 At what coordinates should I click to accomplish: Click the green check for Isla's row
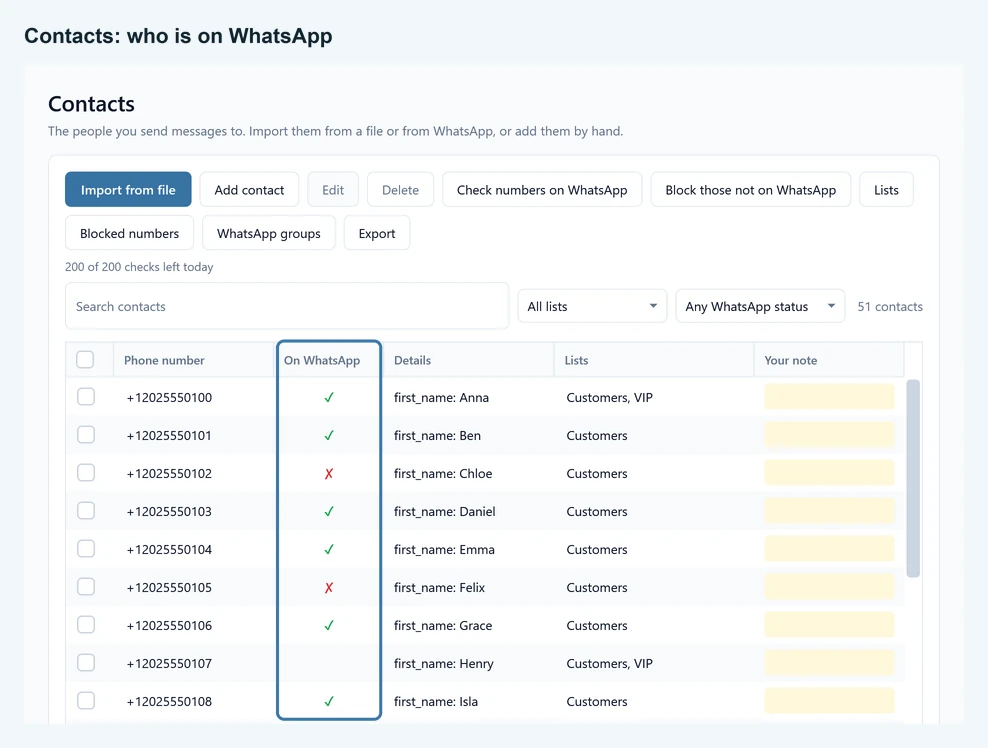[x=329, y=701]
